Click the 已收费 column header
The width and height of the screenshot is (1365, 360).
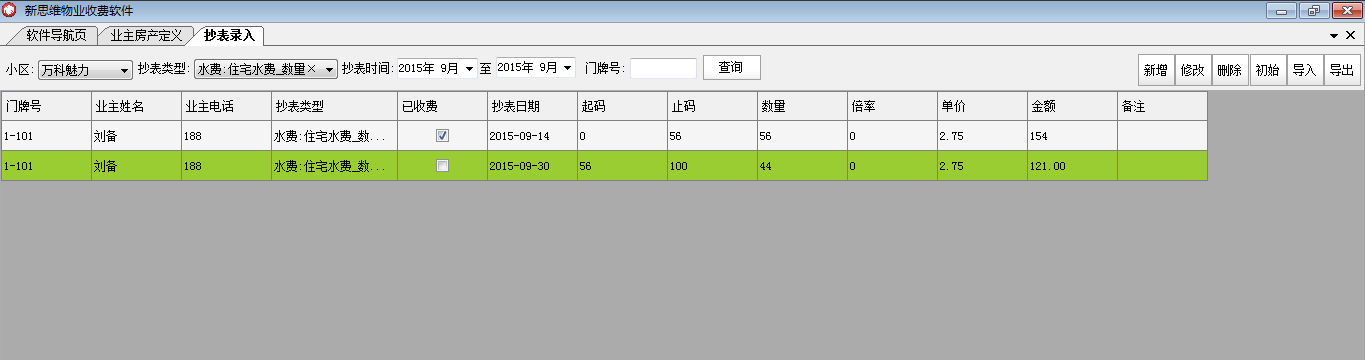(x=442, y=106)
